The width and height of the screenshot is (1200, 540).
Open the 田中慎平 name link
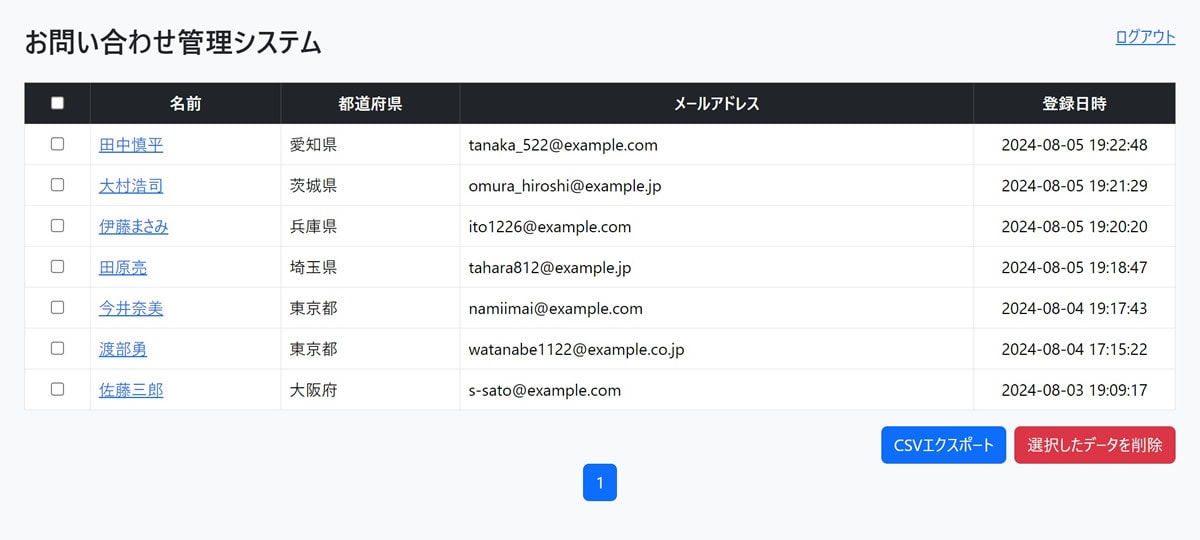click(x=131, y=145)
